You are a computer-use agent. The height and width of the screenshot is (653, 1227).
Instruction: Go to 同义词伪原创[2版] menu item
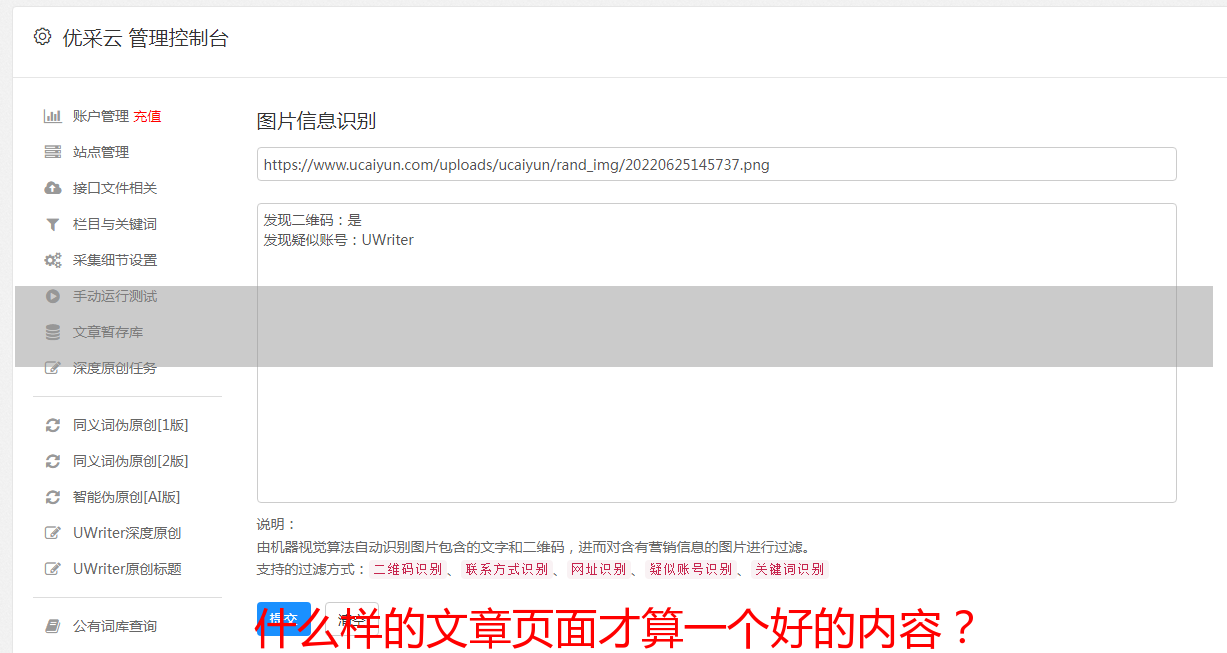[x=130, y=461]
